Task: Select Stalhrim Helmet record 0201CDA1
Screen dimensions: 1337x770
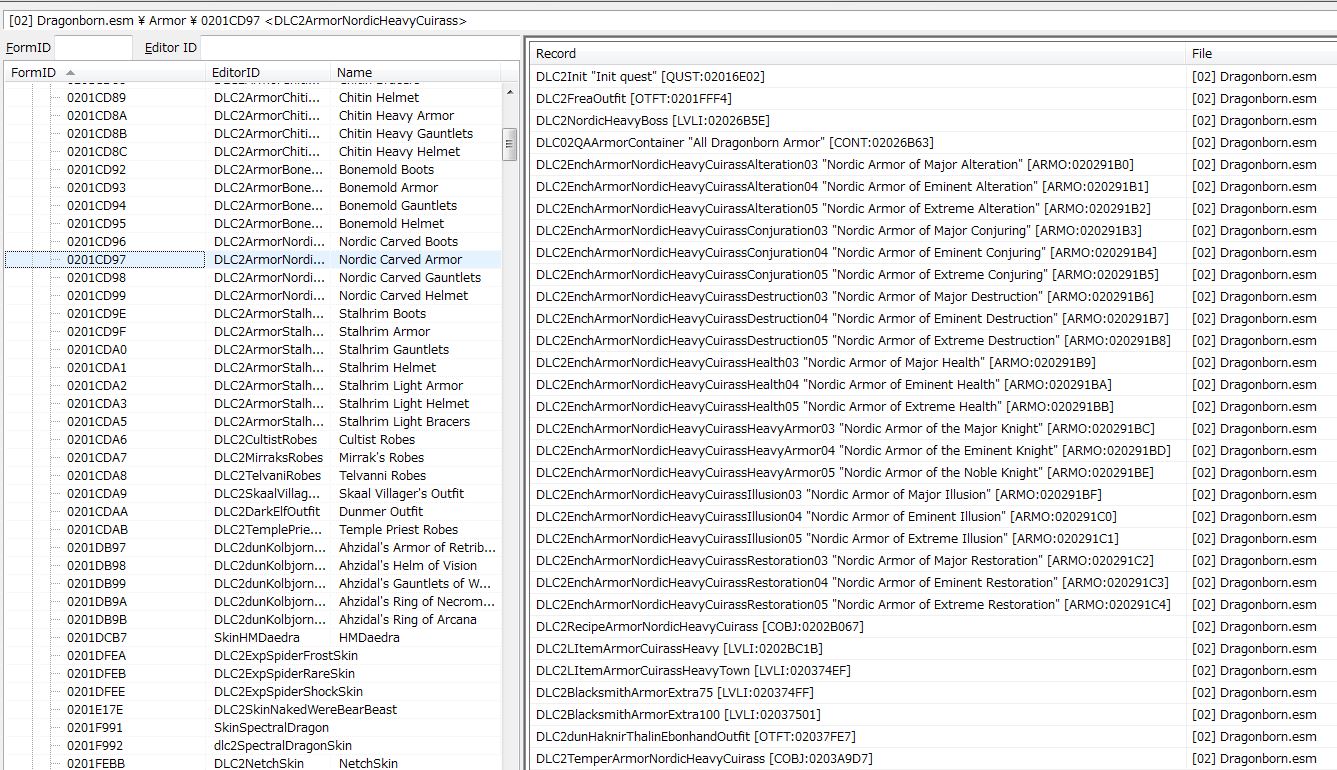Action: [253, 368]
